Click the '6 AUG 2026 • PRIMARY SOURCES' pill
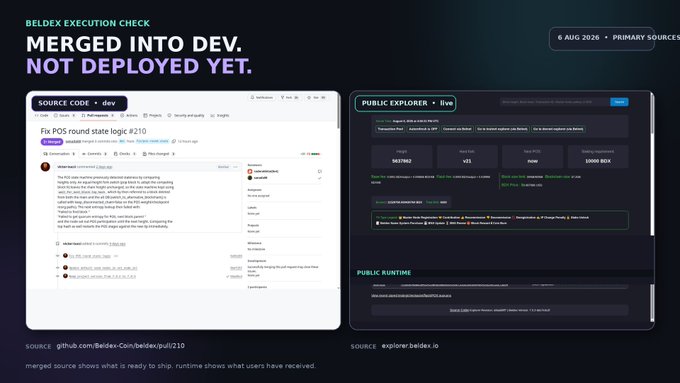The image size is (680, 383). click(602, 39)
